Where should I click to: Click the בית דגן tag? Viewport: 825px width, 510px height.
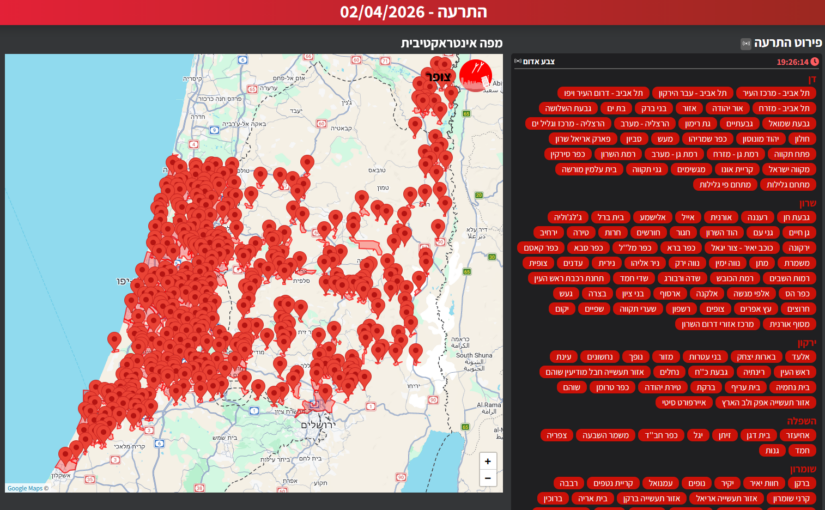click(758, 435)
